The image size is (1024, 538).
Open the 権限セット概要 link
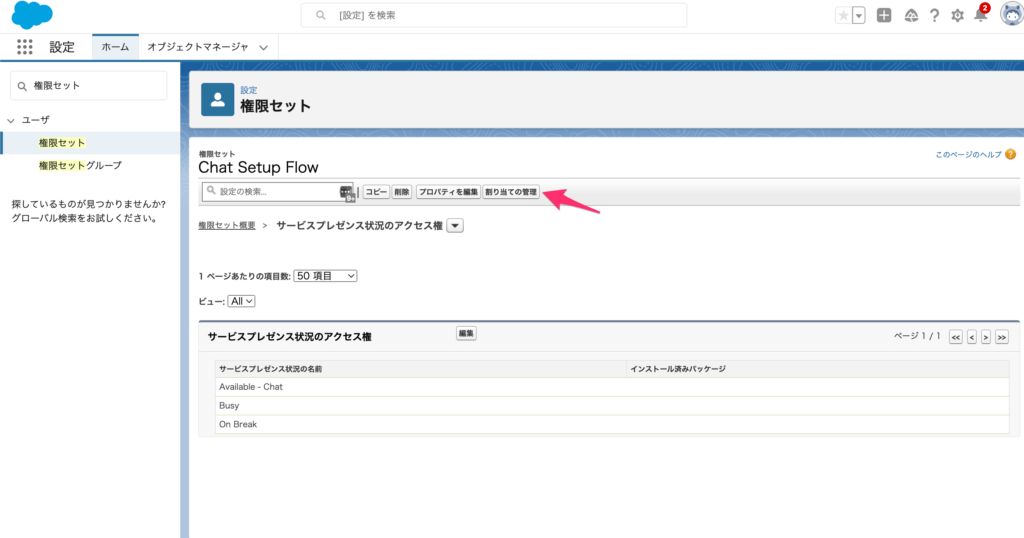pos(227,225)
